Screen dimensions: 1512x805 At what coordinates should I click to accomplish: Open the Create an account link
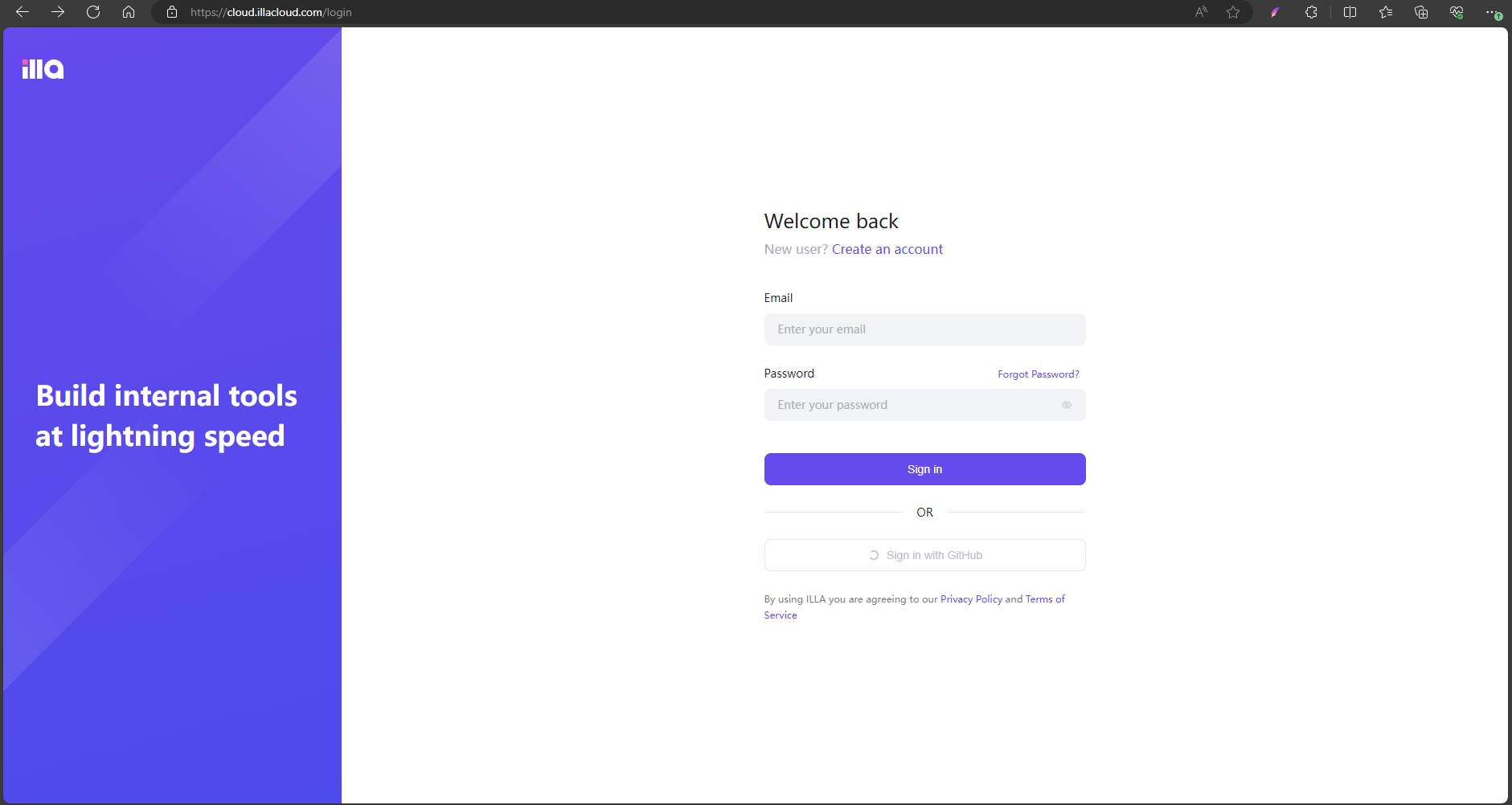(887, 249)
